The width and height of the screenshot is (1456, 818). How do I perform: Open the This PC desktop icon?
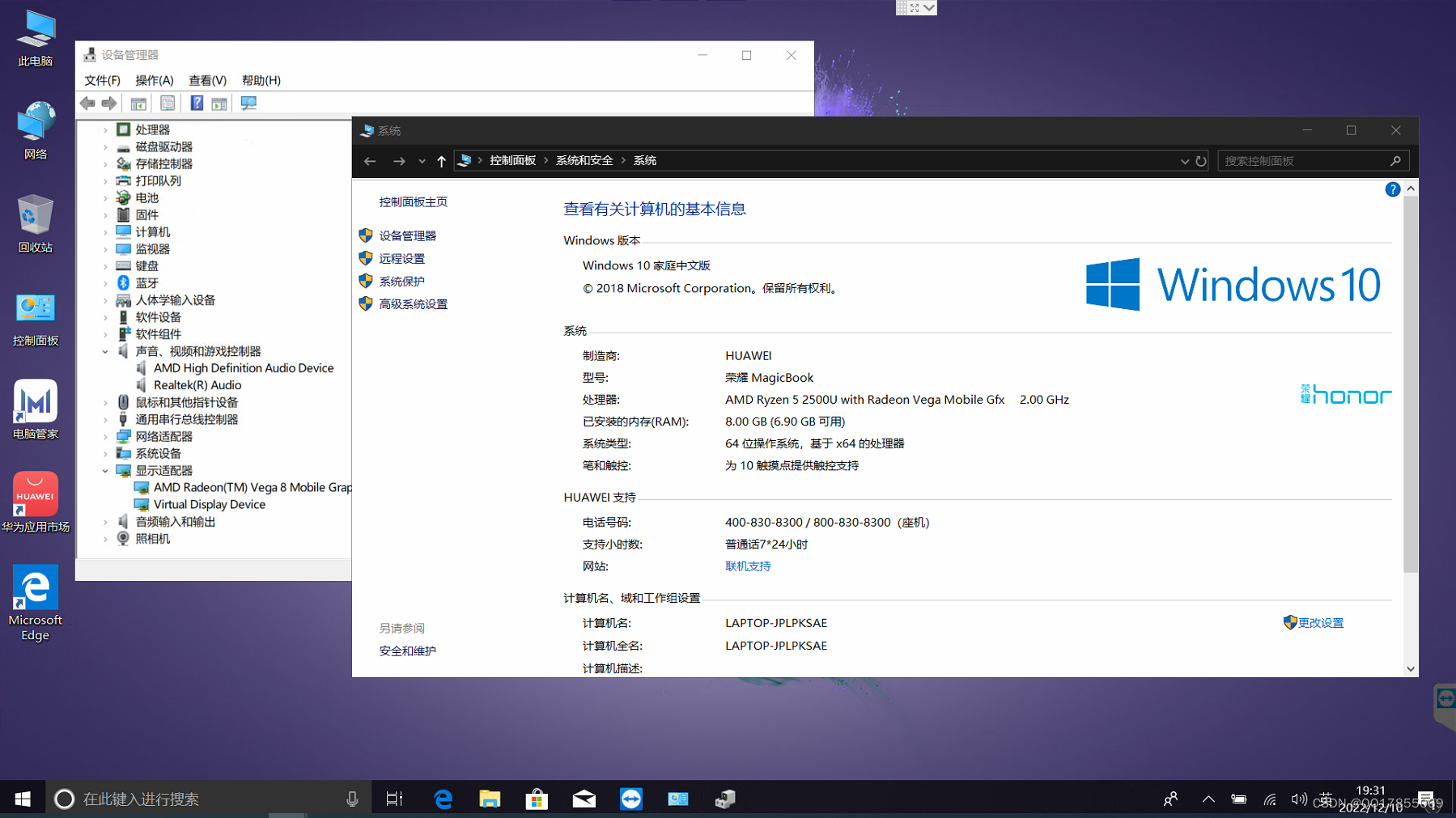pos(36,38)
